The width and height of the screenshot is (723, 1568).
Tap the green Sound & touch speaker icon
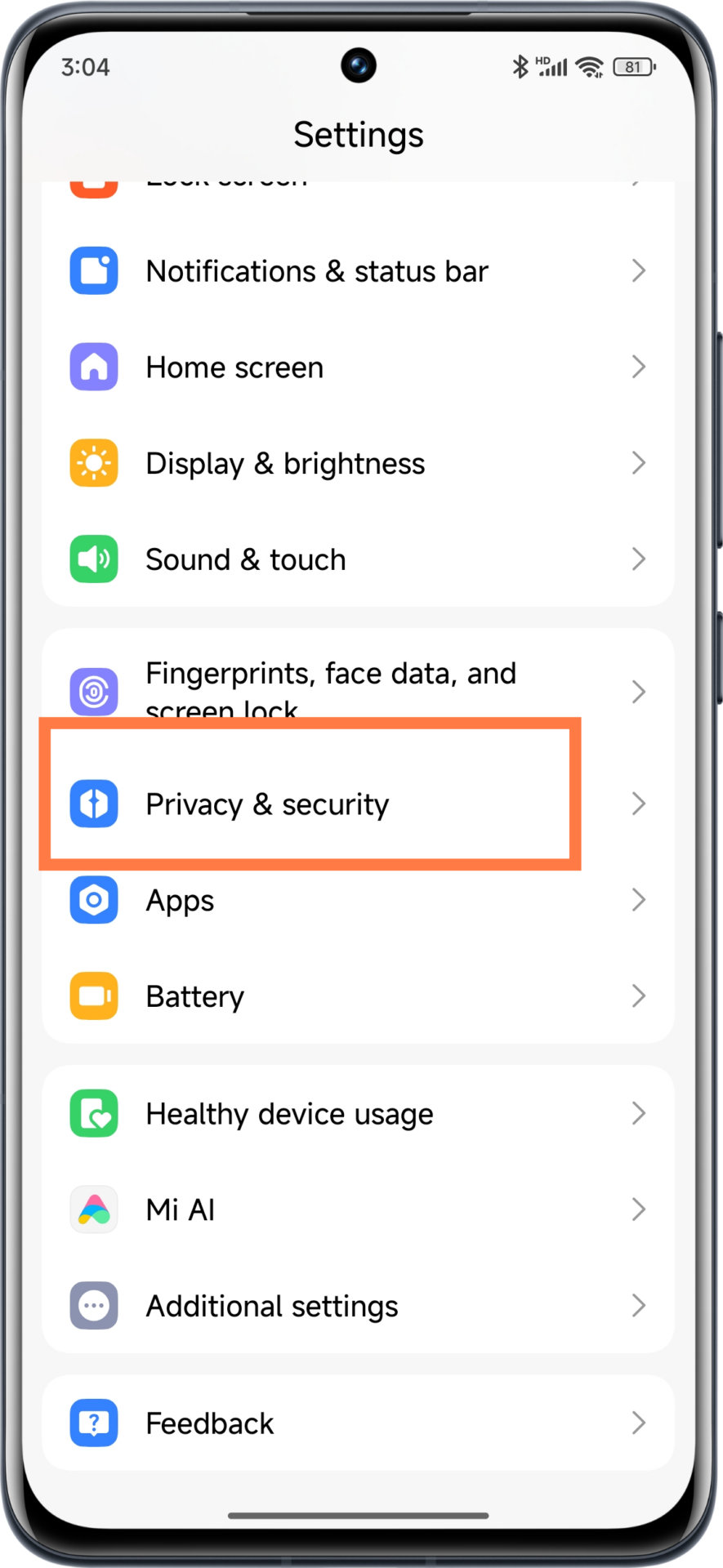94,559
